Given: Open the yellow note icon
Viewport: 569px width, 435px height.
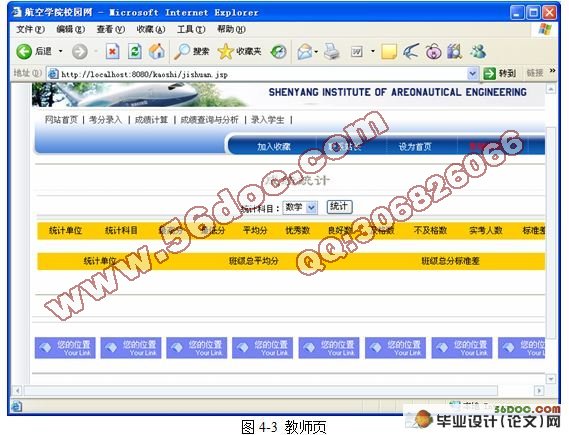Looking at the screenshot, I should 389,52.
